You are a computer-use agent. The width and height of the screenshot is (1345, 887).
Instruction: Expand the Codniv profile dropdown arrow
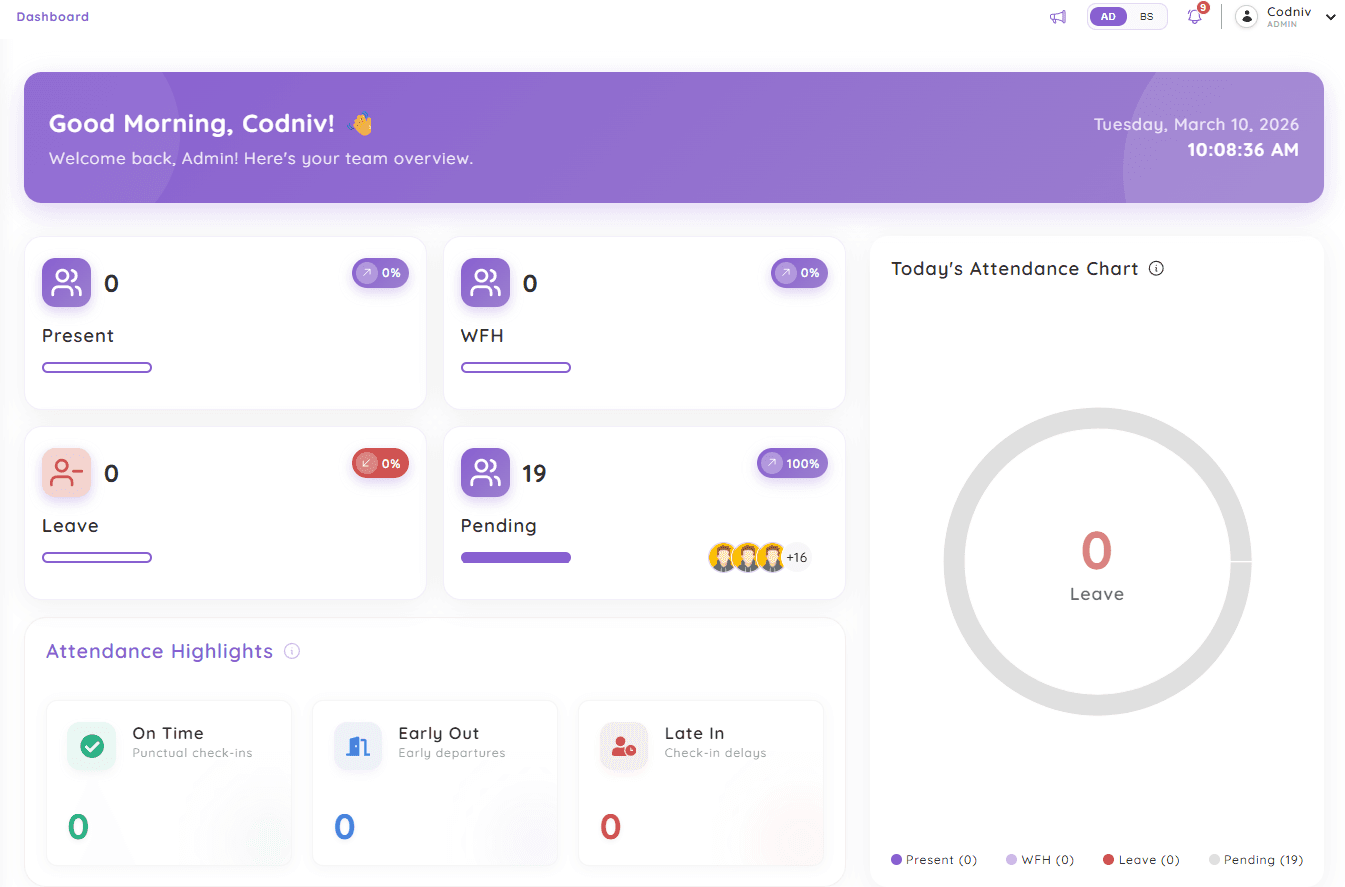click(1330, 17)
